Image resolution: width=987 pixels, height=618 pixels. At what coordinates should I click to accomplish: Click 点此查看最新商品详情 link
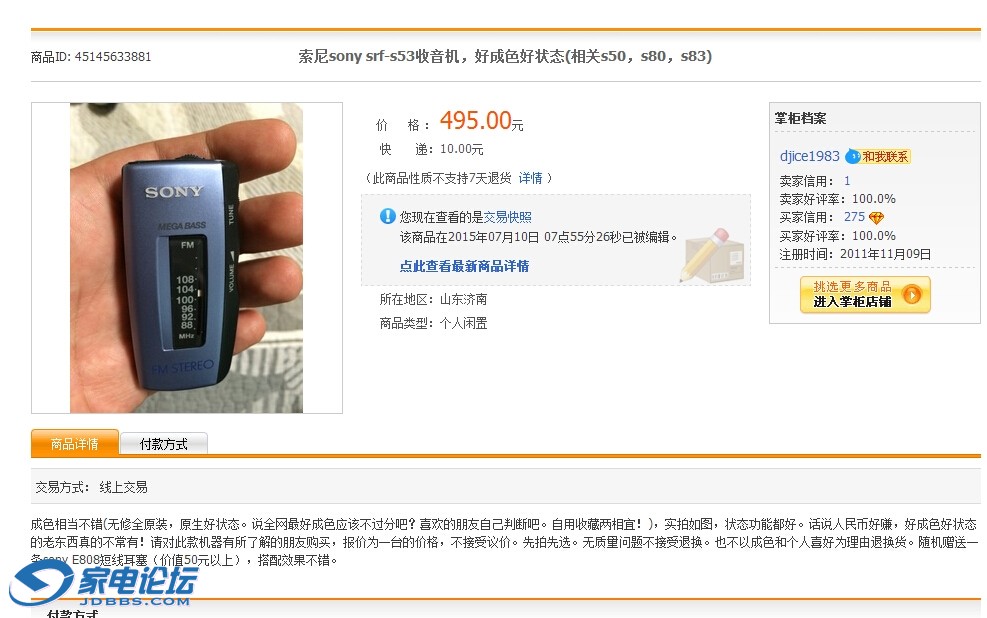(464, 266)
